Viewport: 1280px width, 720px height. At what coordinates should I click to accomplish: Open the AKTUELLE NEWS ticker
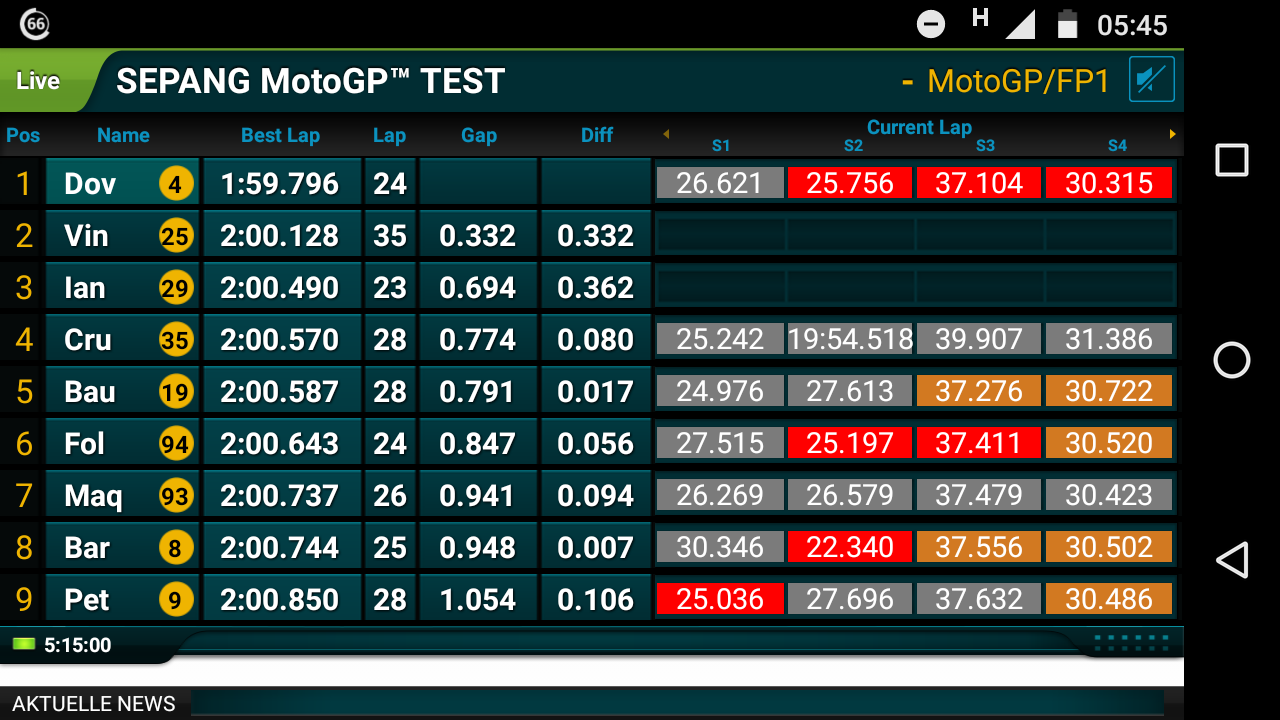click(94, 704)
